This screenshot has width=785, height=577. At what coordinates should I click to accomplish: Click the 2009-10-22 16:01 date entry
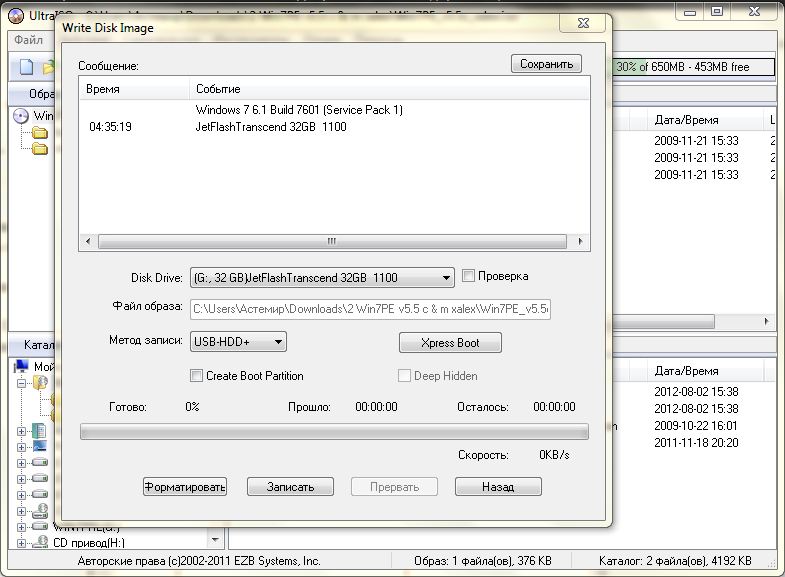point(696,426)
